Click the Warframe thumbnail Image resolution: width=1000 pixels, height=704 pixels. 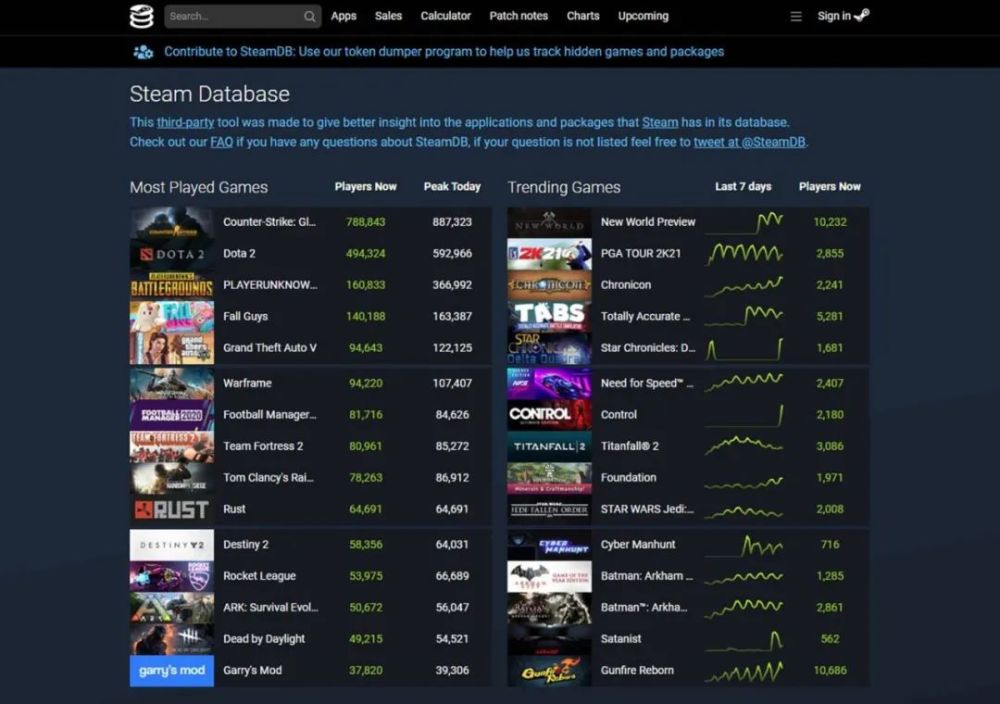tap(172, 383)
